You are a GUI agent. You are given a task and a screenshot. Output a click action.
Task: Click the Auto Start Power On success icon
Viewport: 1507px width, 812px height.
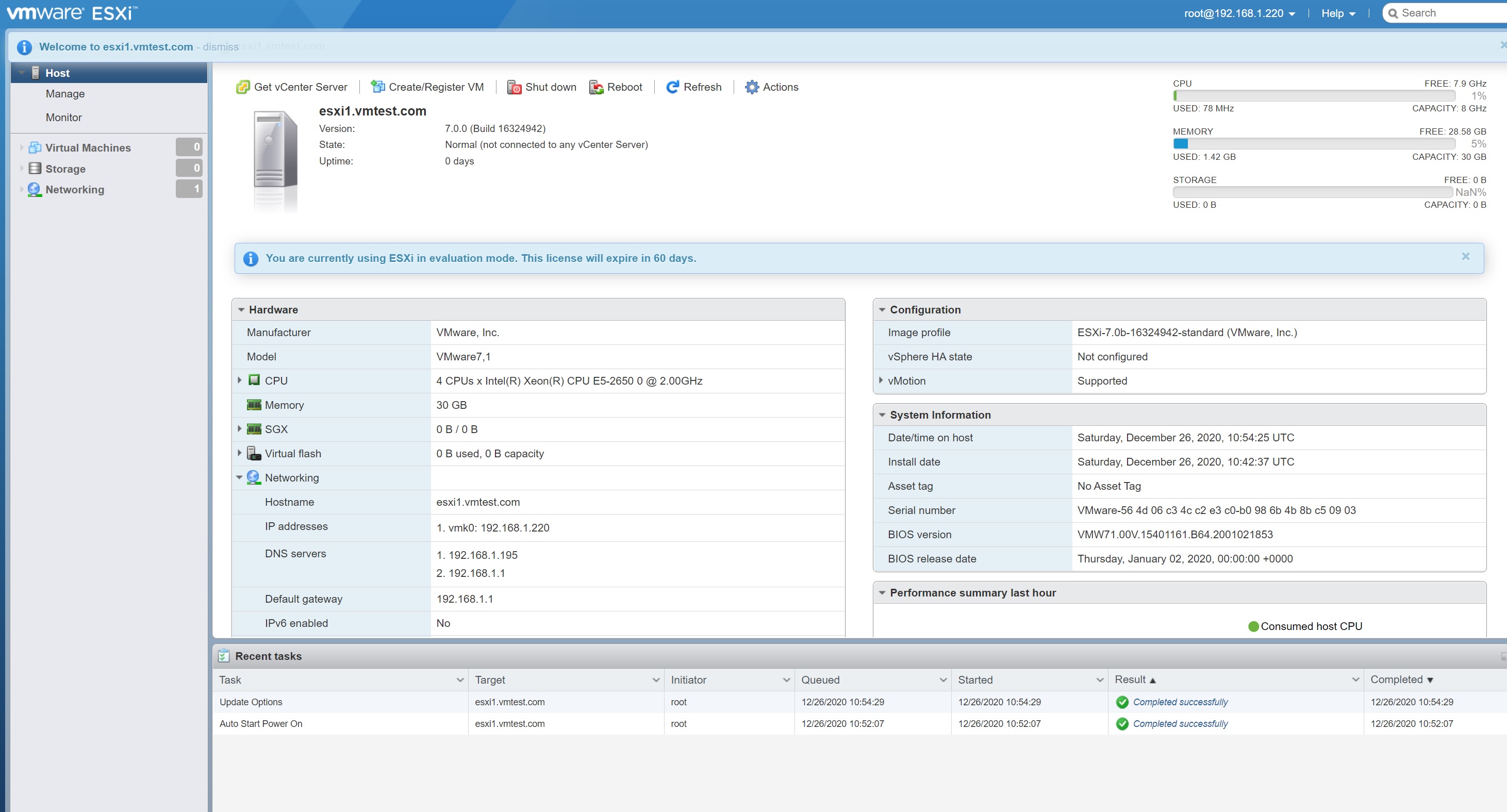[1122, 724]
